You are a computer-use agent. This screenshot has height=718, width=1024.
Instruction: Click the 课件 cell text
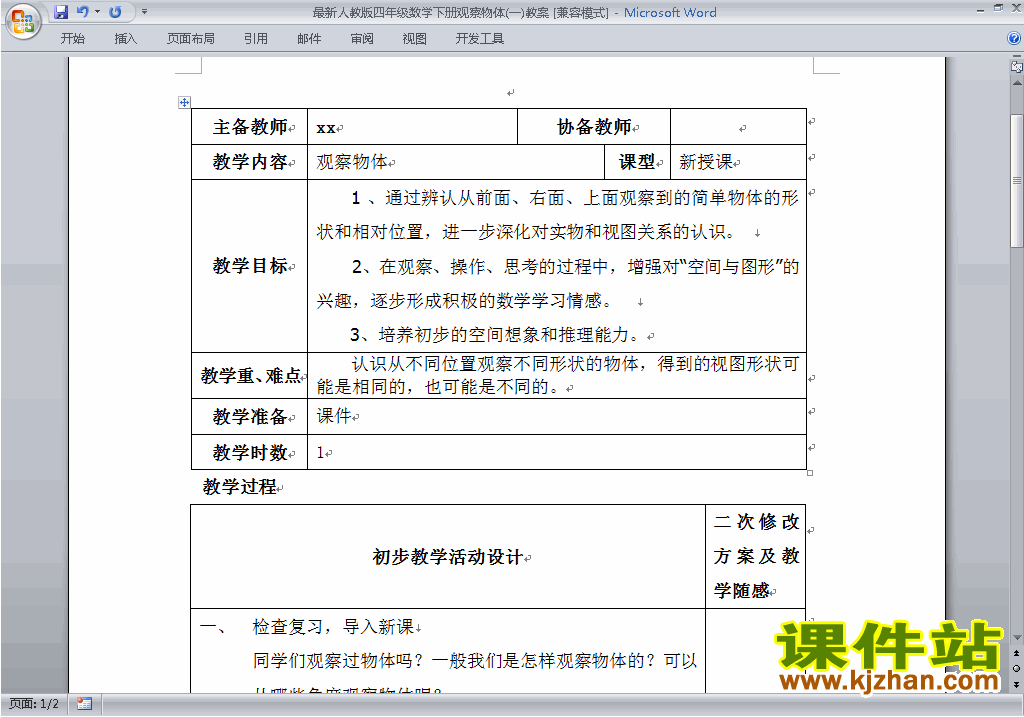(334, 416)
